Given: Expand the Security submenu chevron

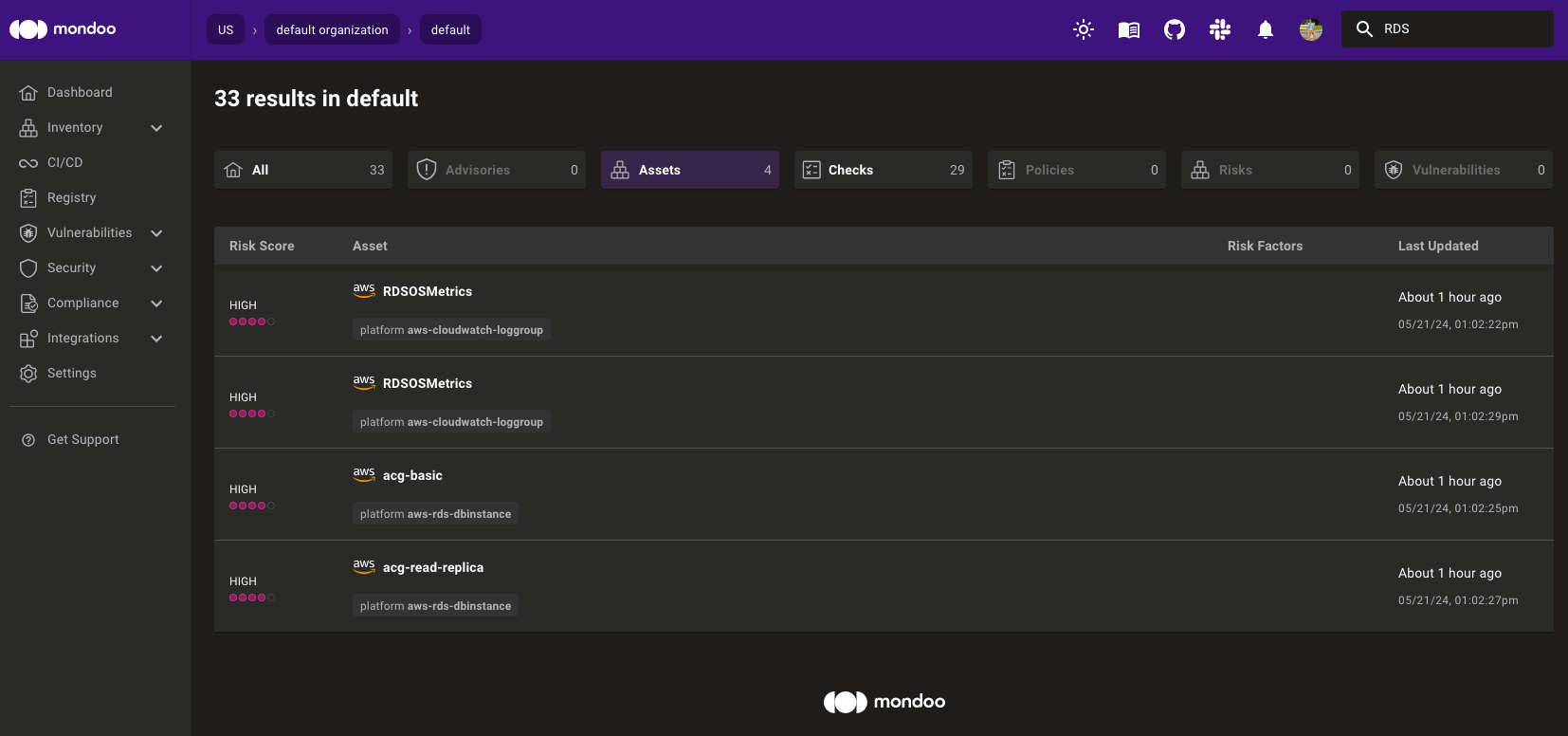Looking at the screenshot, I should pyautogui.click(x=156, y=268).
